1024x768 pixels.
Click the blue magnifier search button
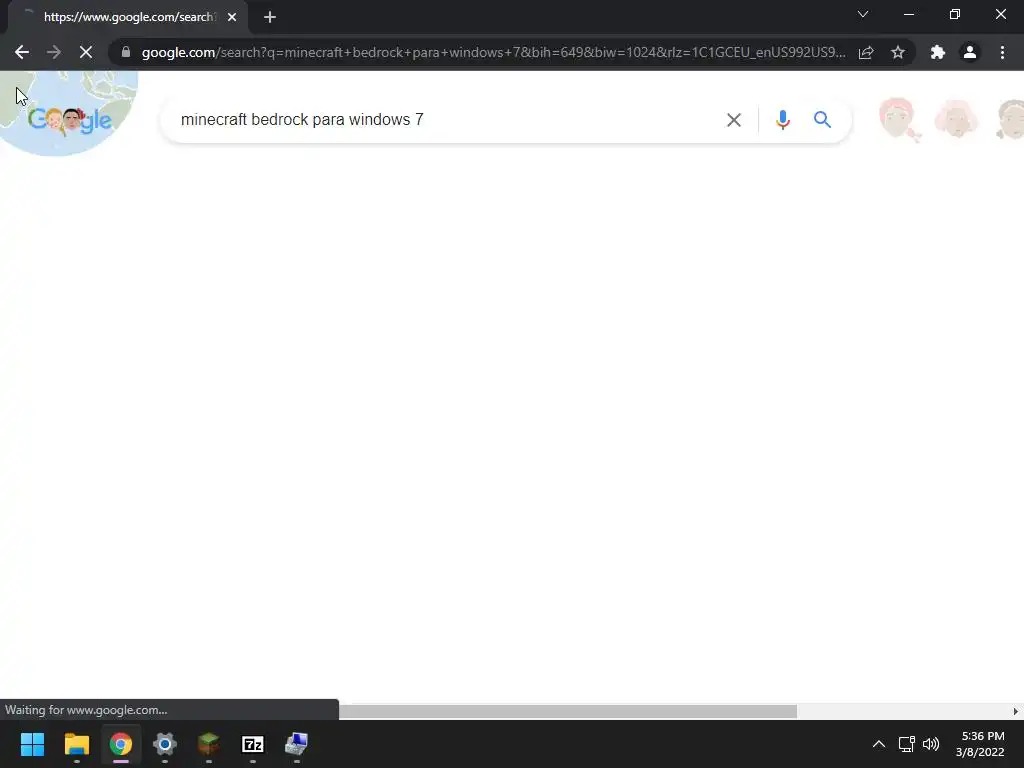click(x=822, y=120)
